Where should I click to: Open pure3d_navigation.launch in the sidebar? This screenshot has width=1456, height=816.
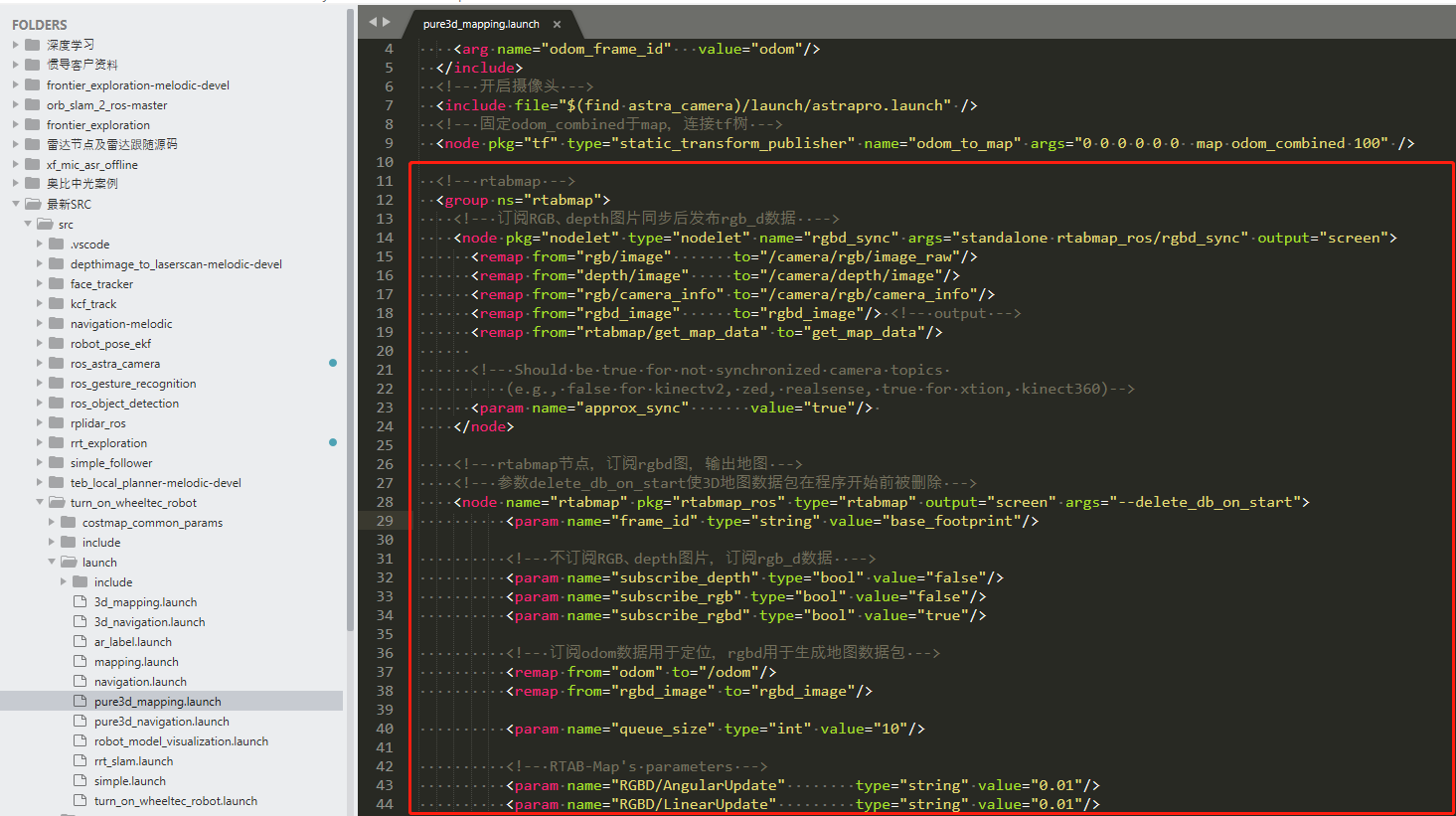161,722
